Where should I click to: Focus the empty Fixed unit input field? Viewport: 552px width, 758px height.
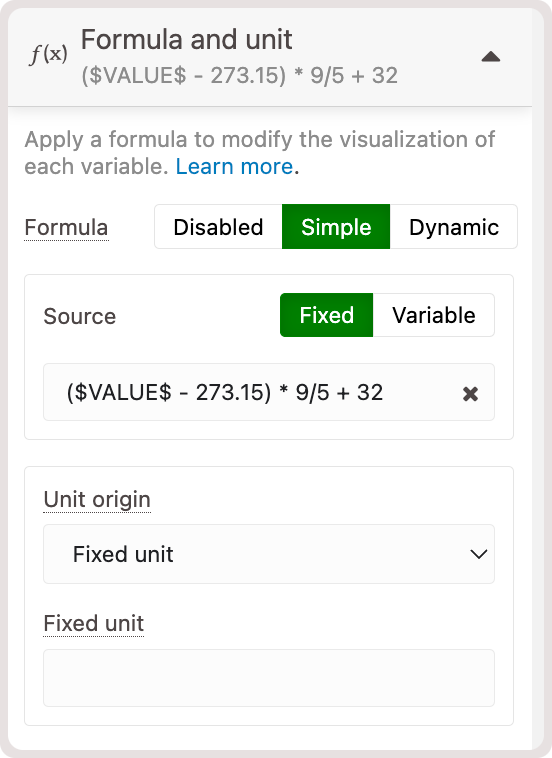(269, 678)
